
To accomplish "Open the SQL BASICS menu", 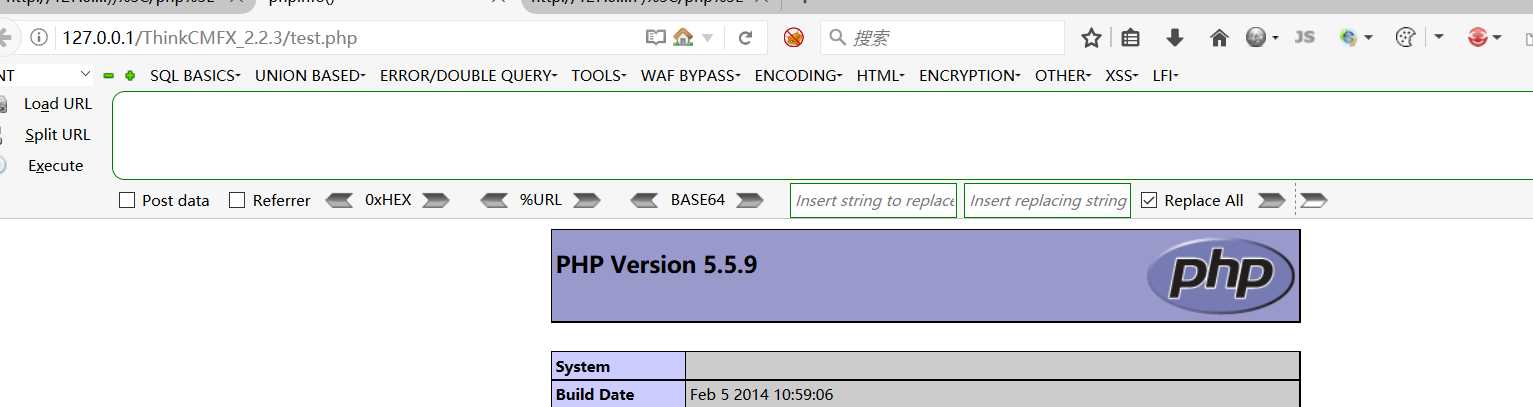I will tap(195, 75).
